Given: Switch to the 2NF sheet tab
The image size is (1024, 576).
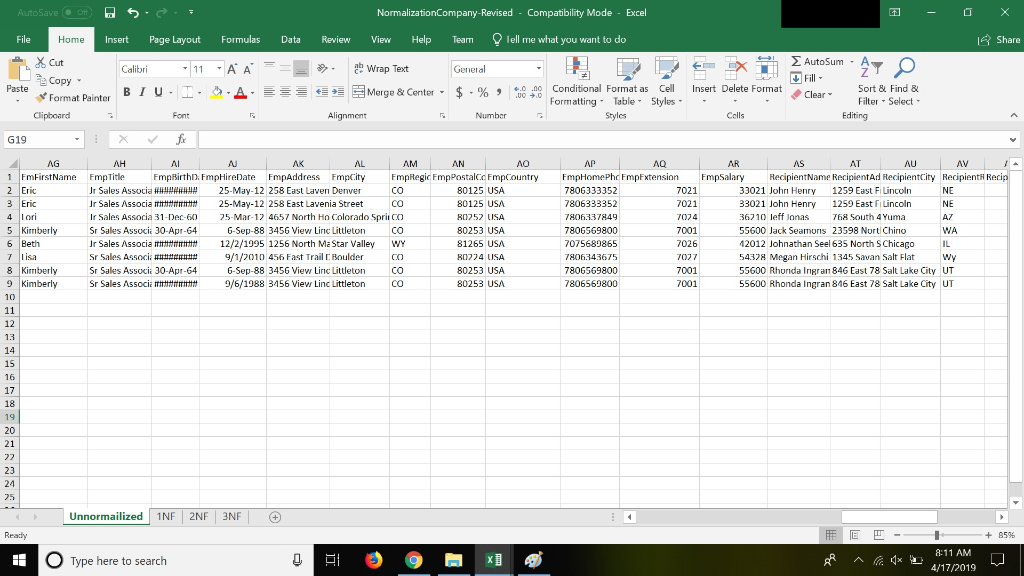Looking at the screenshot, I should click(x=199, y=517).
